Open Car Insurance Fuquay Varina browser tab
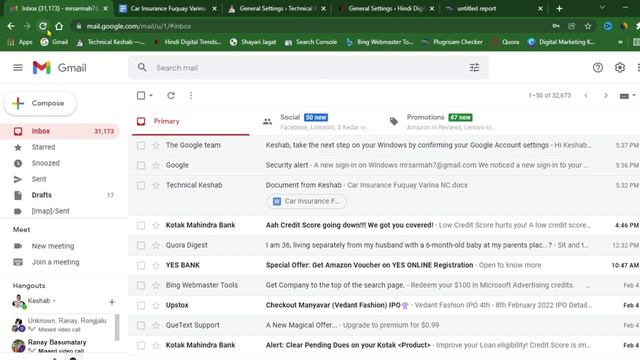 tap(168, 9)
